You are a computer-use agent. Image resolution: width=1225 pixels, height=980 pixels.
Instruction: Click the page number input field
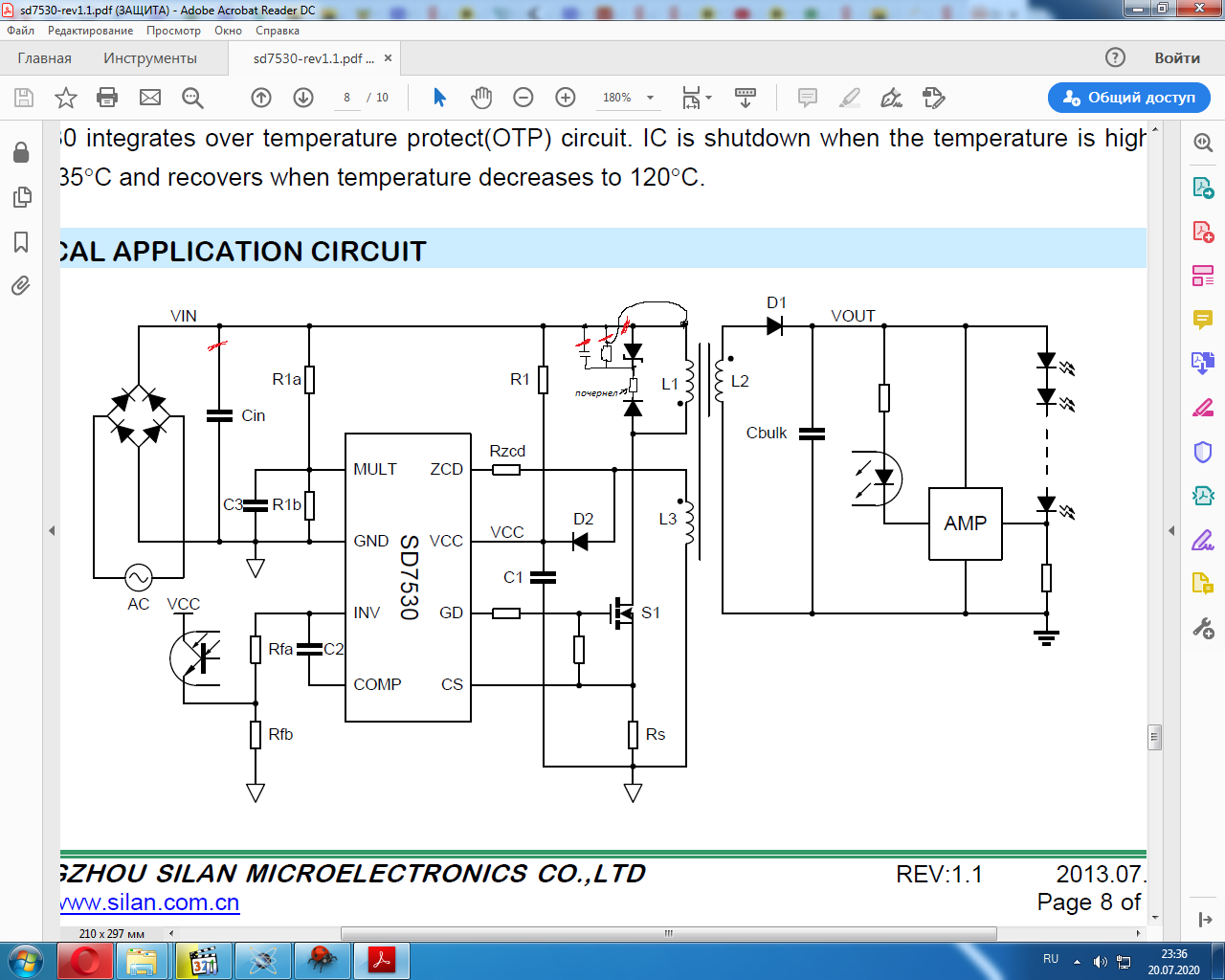[346, 98]
